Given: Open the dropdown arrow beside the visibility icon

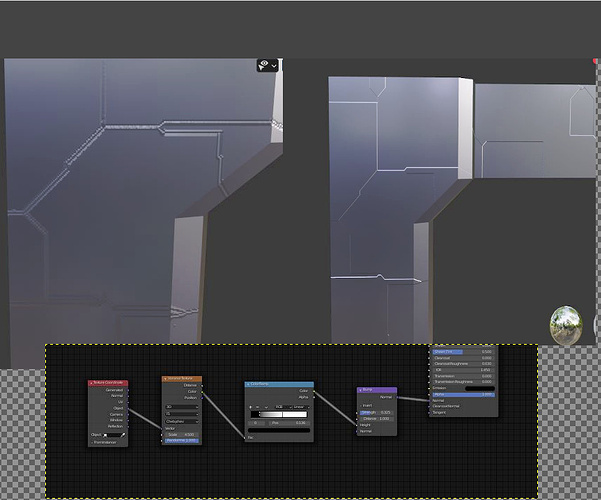Looking at the screenshot, I should [x=274, y=66].
